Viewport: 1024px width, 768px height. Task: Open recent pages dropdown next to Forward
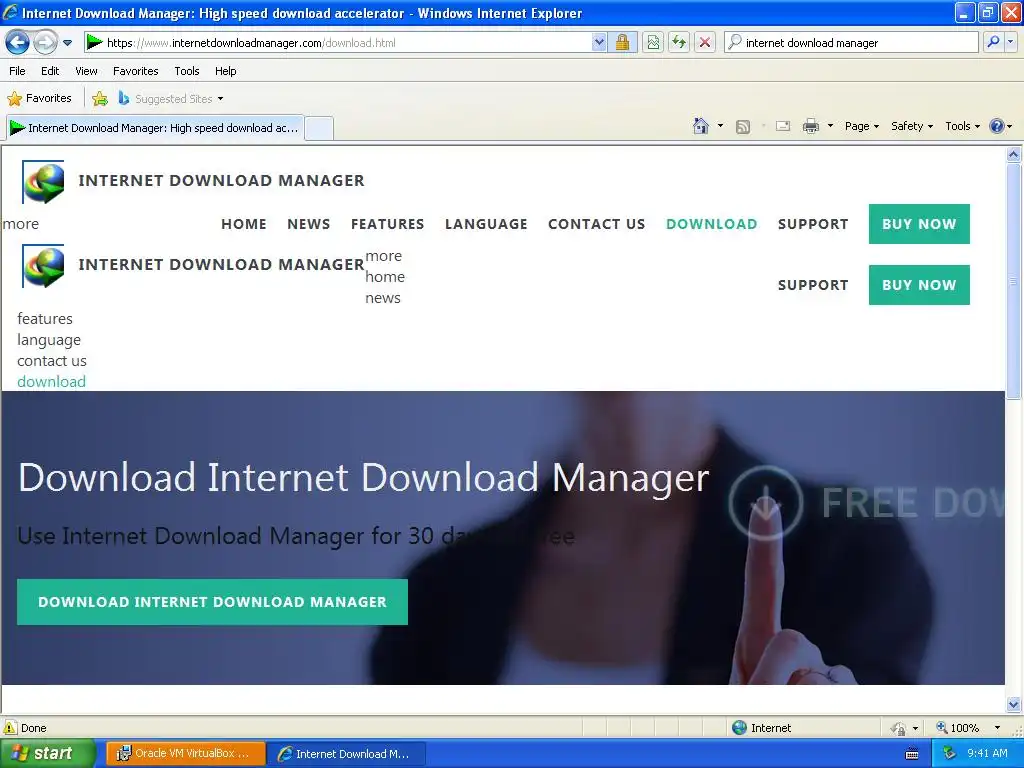pos(67,43)
